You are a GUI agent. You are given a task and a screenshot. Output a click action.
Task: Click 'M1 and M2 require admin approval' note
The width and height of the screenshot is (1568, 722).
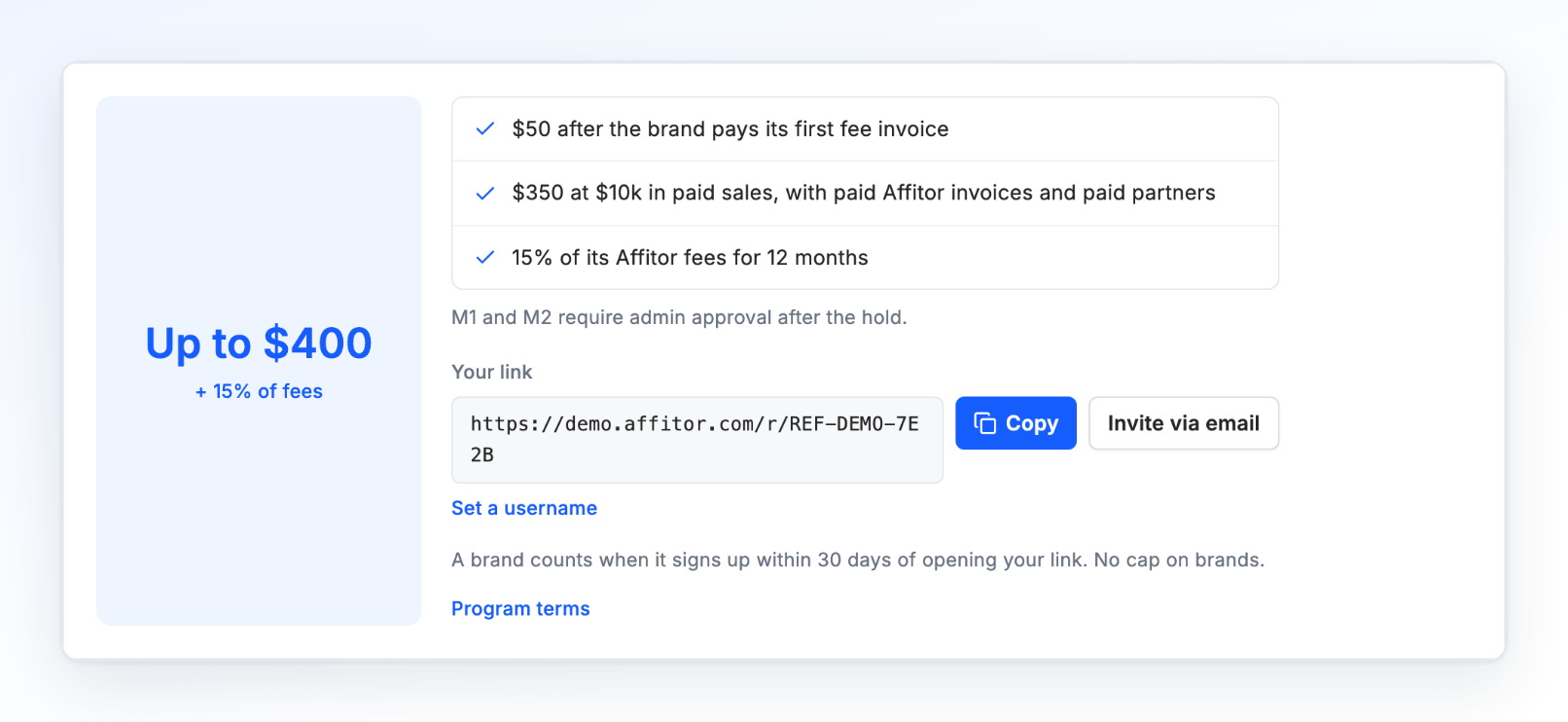[x=679, y=317]
